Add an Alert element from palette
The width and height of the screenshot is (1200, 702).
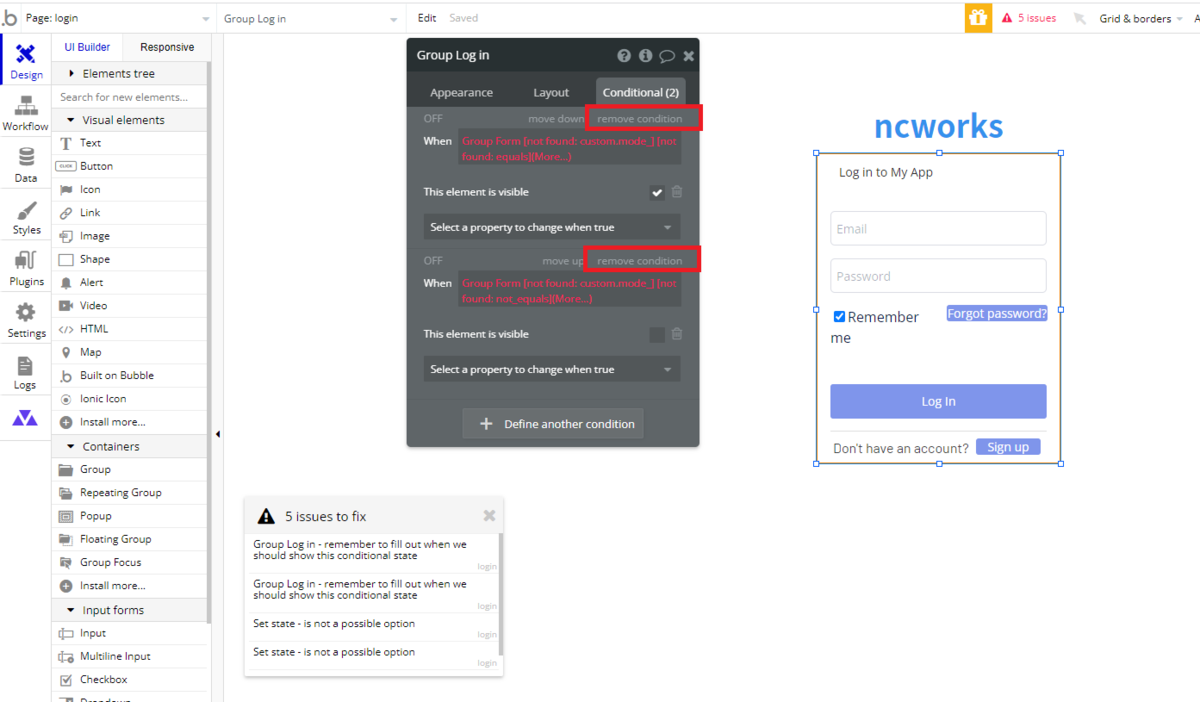pyautogui.click(x=130, y=282)
